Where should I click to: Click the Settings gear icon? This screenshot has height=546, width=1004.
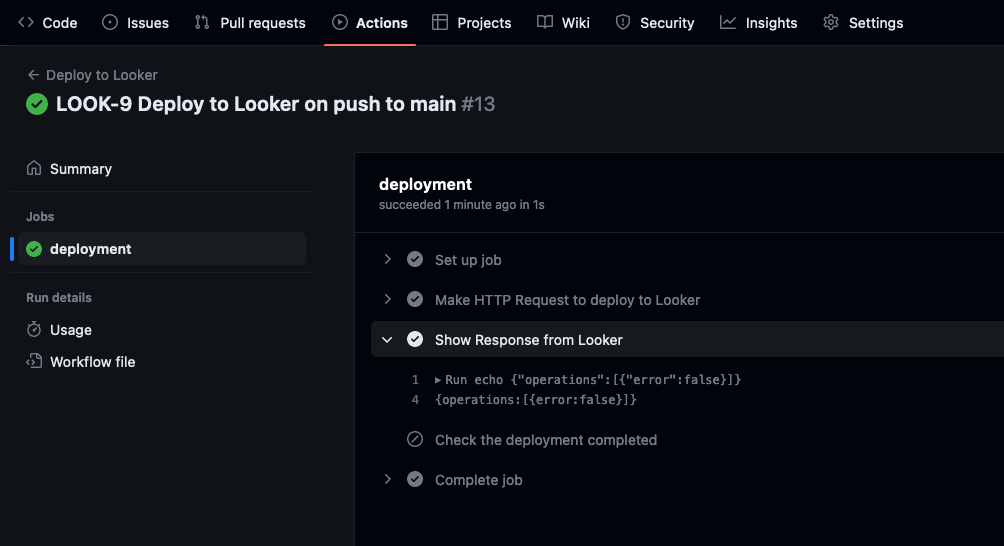(831, 22)
